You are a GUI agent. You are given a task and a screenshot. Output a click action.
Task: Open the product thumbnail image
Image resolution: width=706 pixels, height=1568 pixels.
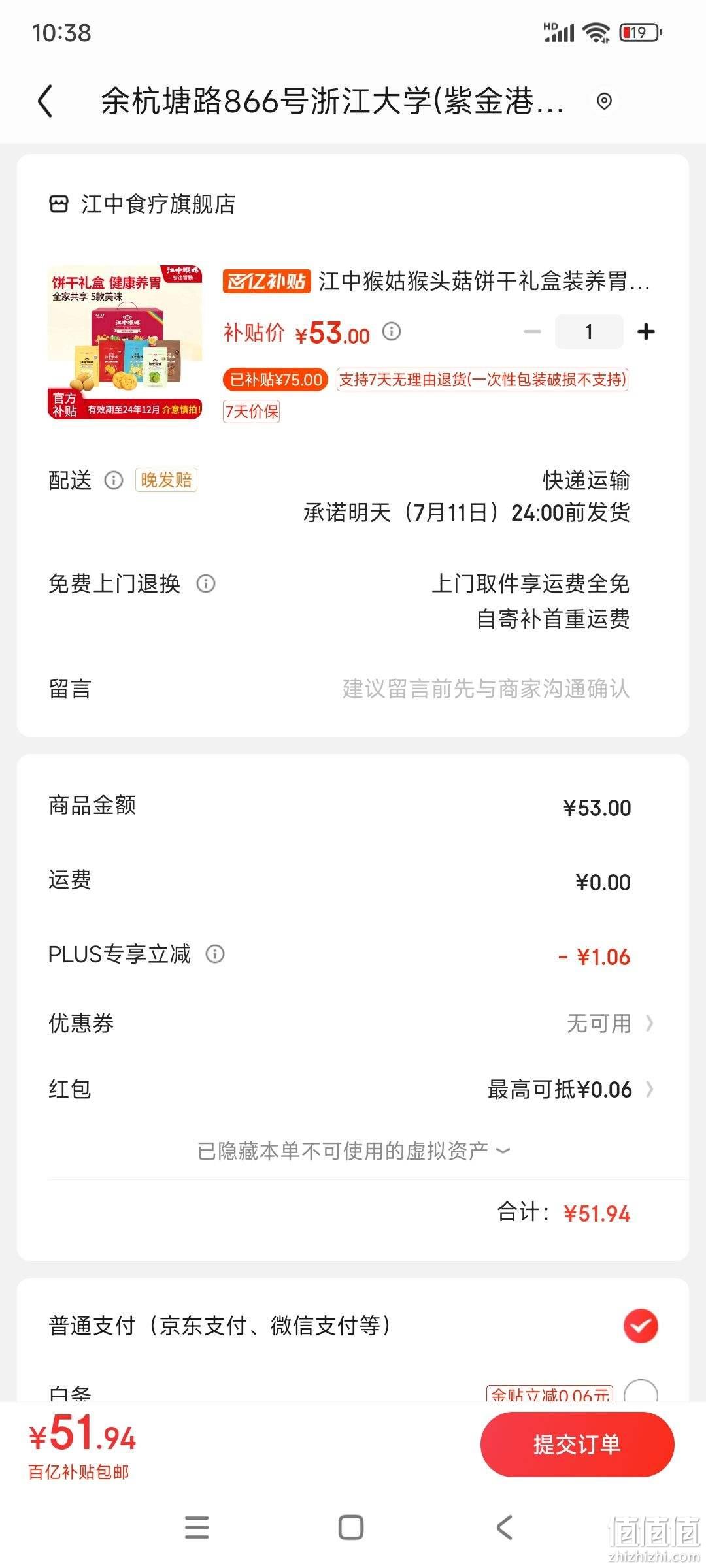126,342
